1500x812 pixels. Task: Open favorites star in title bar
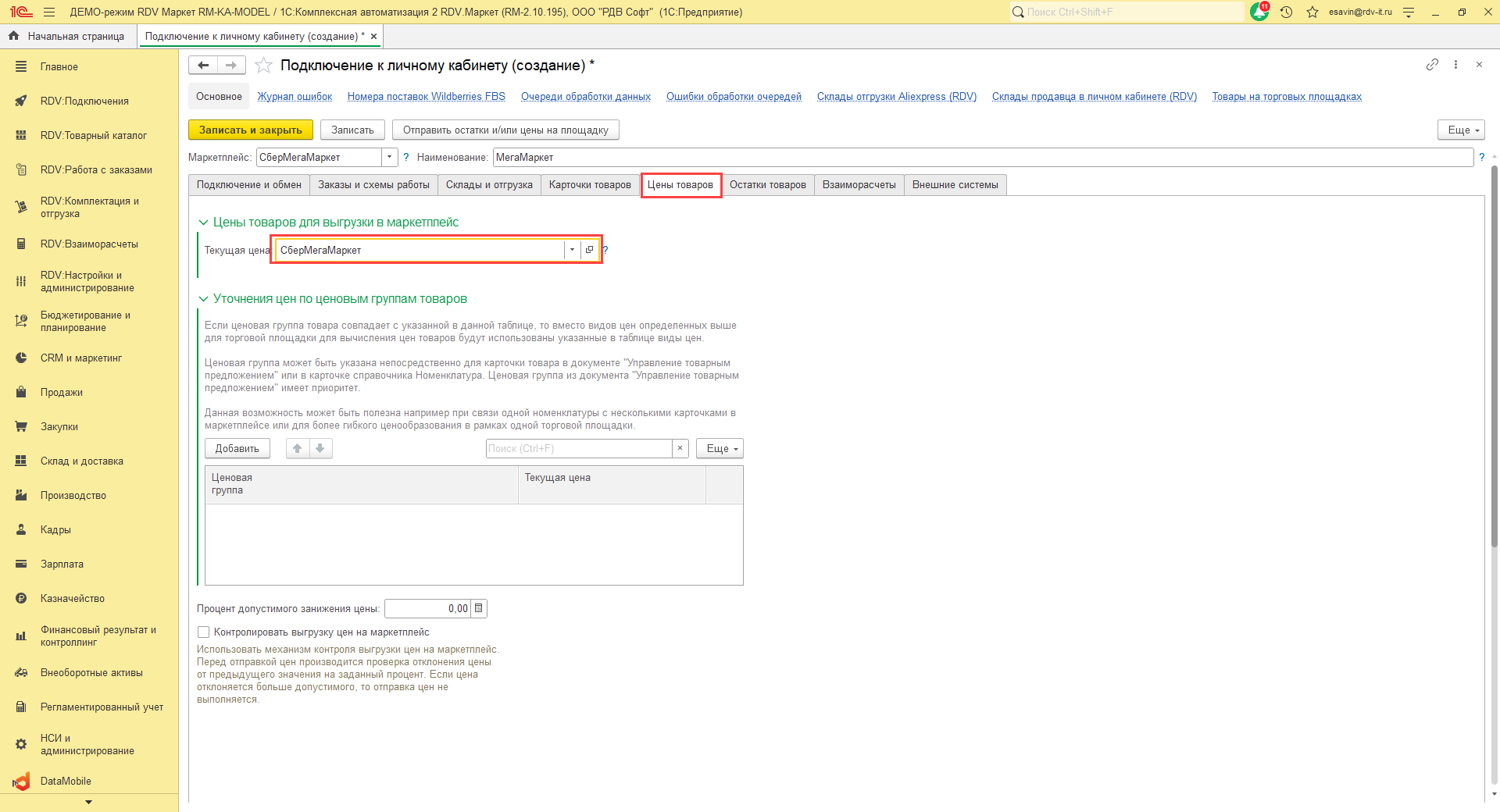(1312, 12)
